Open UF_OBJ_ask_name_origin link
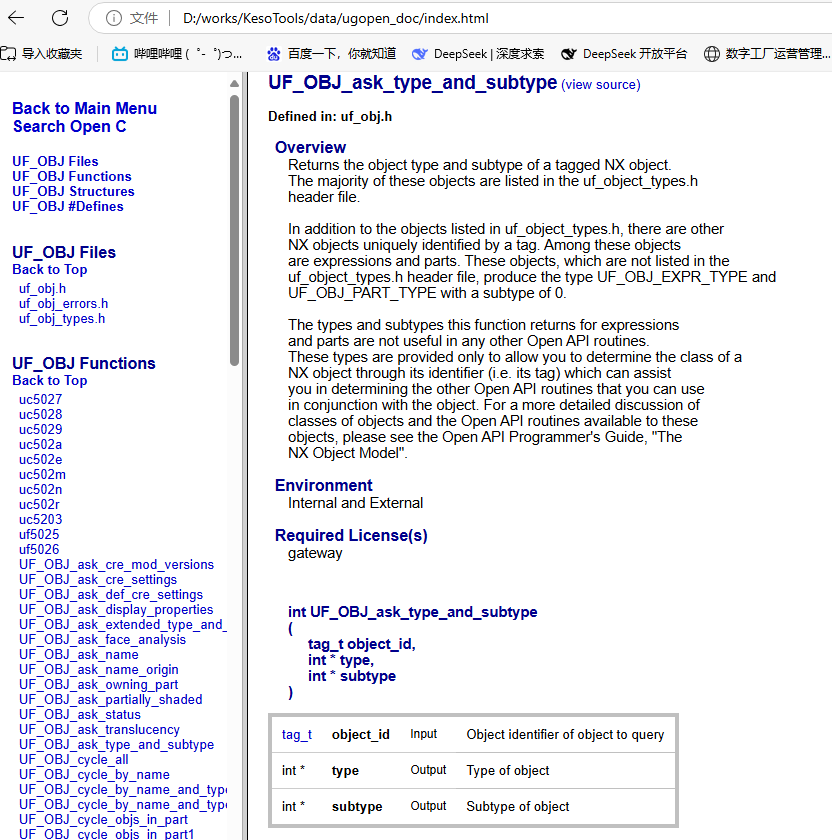The width and height of the screenshot is (832, 840). (x=99, y=670)
